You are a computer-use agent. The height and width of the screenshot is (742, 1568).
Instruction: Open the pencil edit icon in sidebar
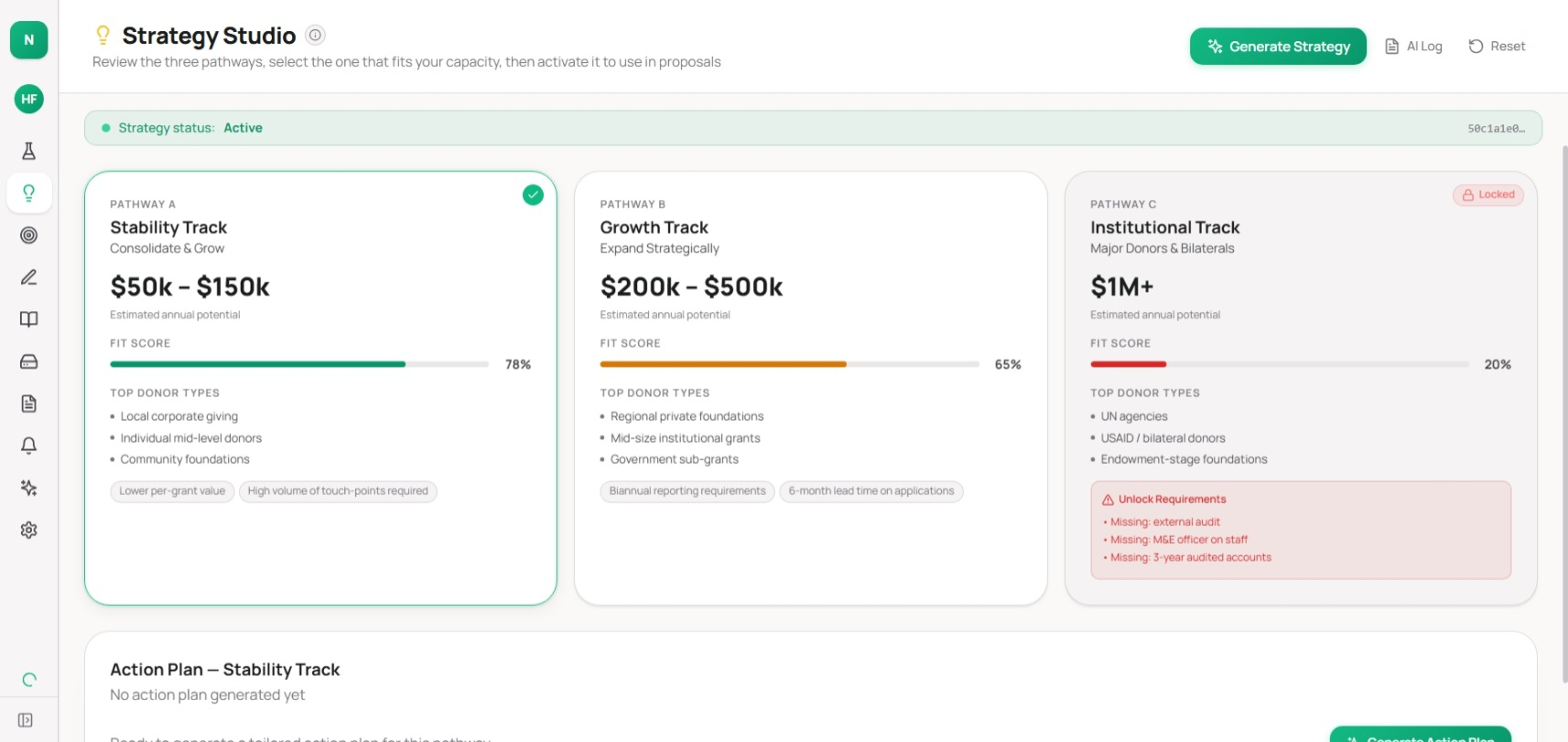[x=28, y=277]
